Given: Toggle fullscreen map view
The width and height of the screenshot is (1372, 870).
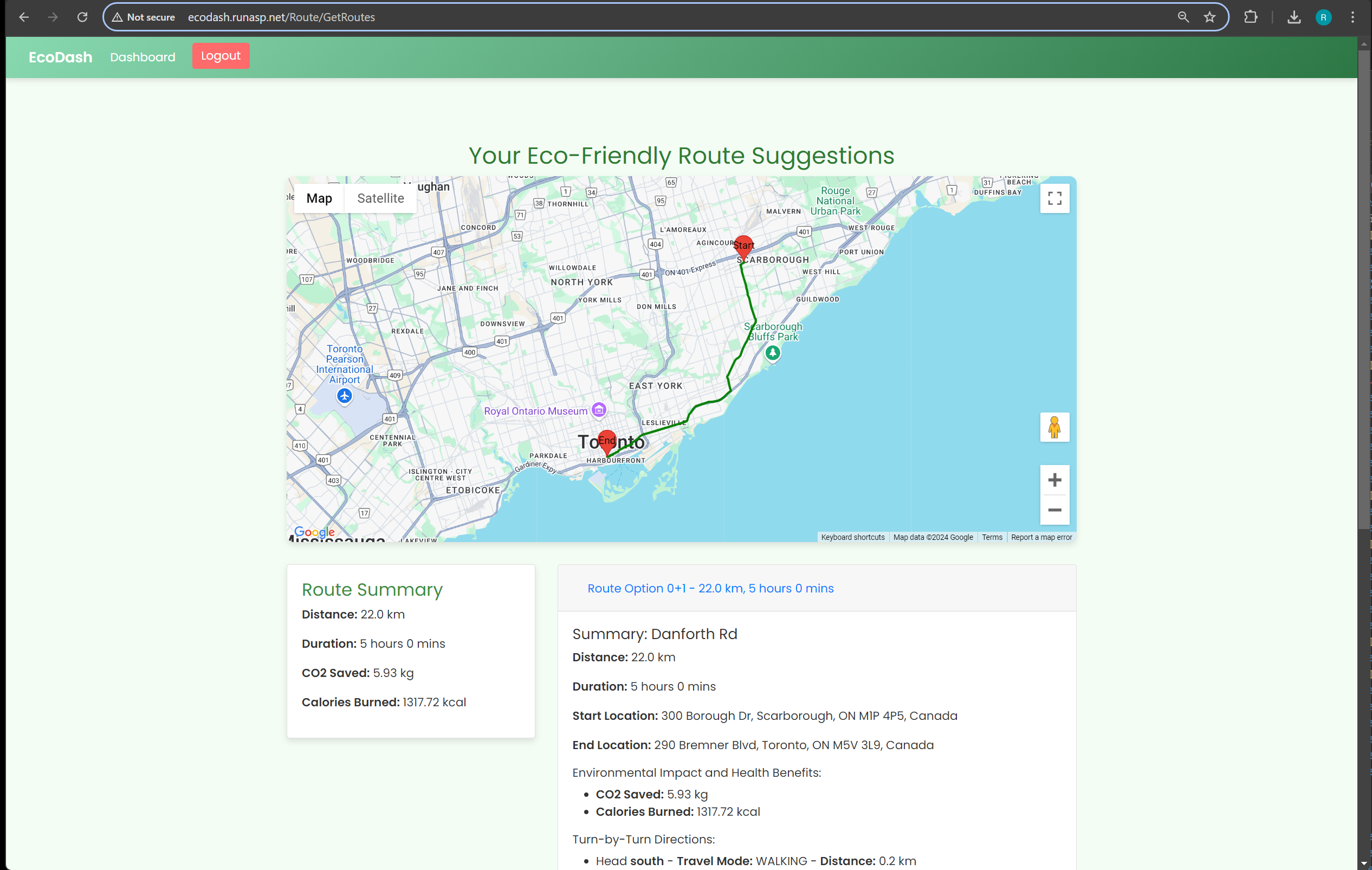Looking at the screenshot, I should pos(1054,198).
